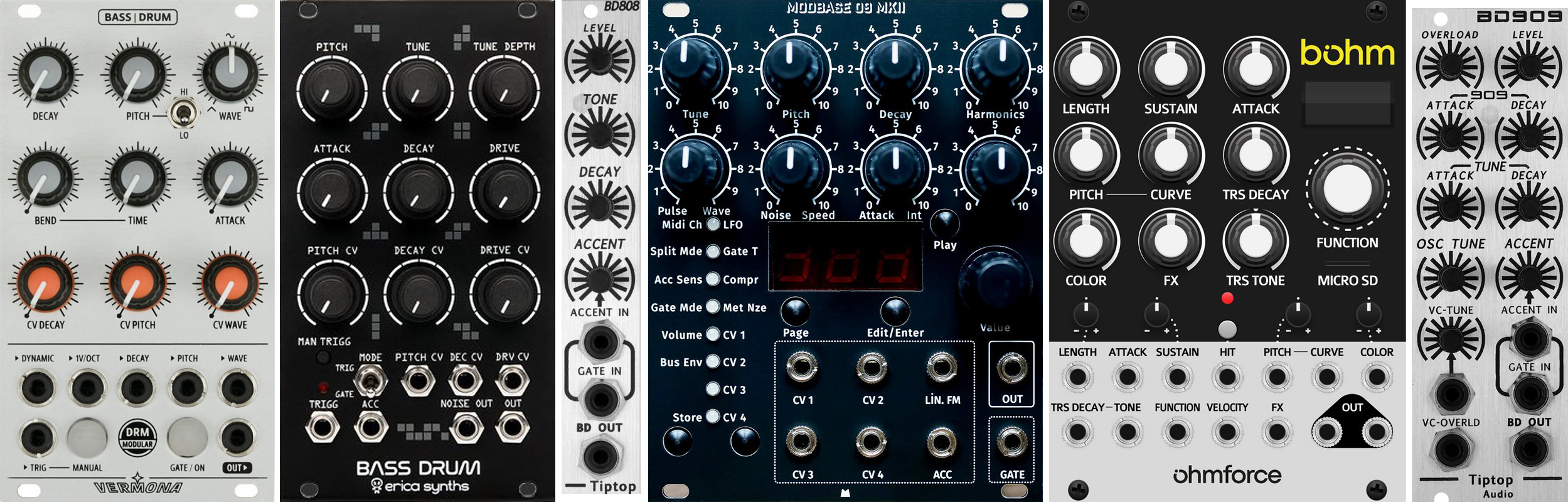
Task: Click the Harmonics knob on Modbase 09
Action: click(995, 68)
